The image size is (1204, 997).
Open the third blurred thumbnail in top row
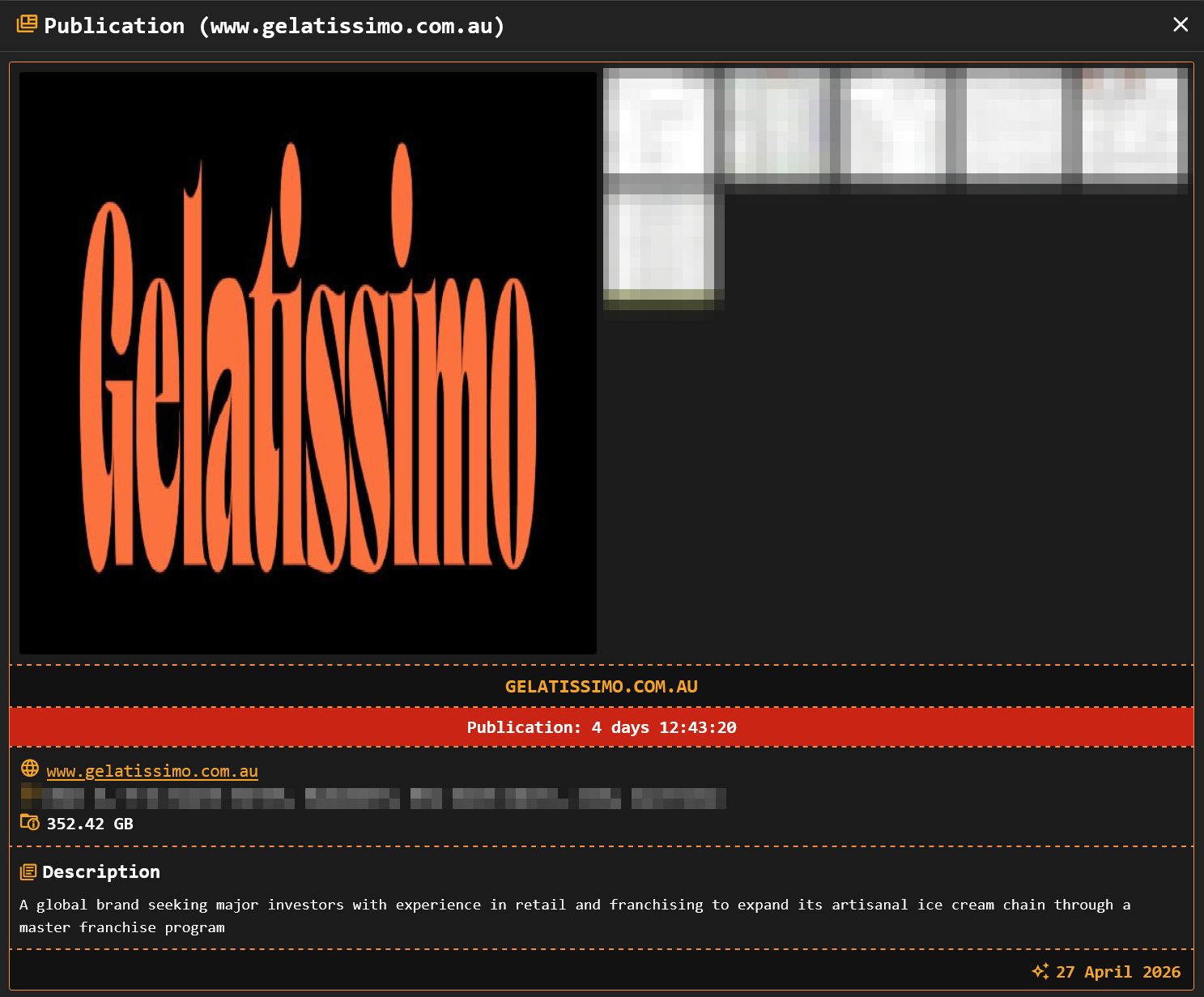(x=894, y=126)
